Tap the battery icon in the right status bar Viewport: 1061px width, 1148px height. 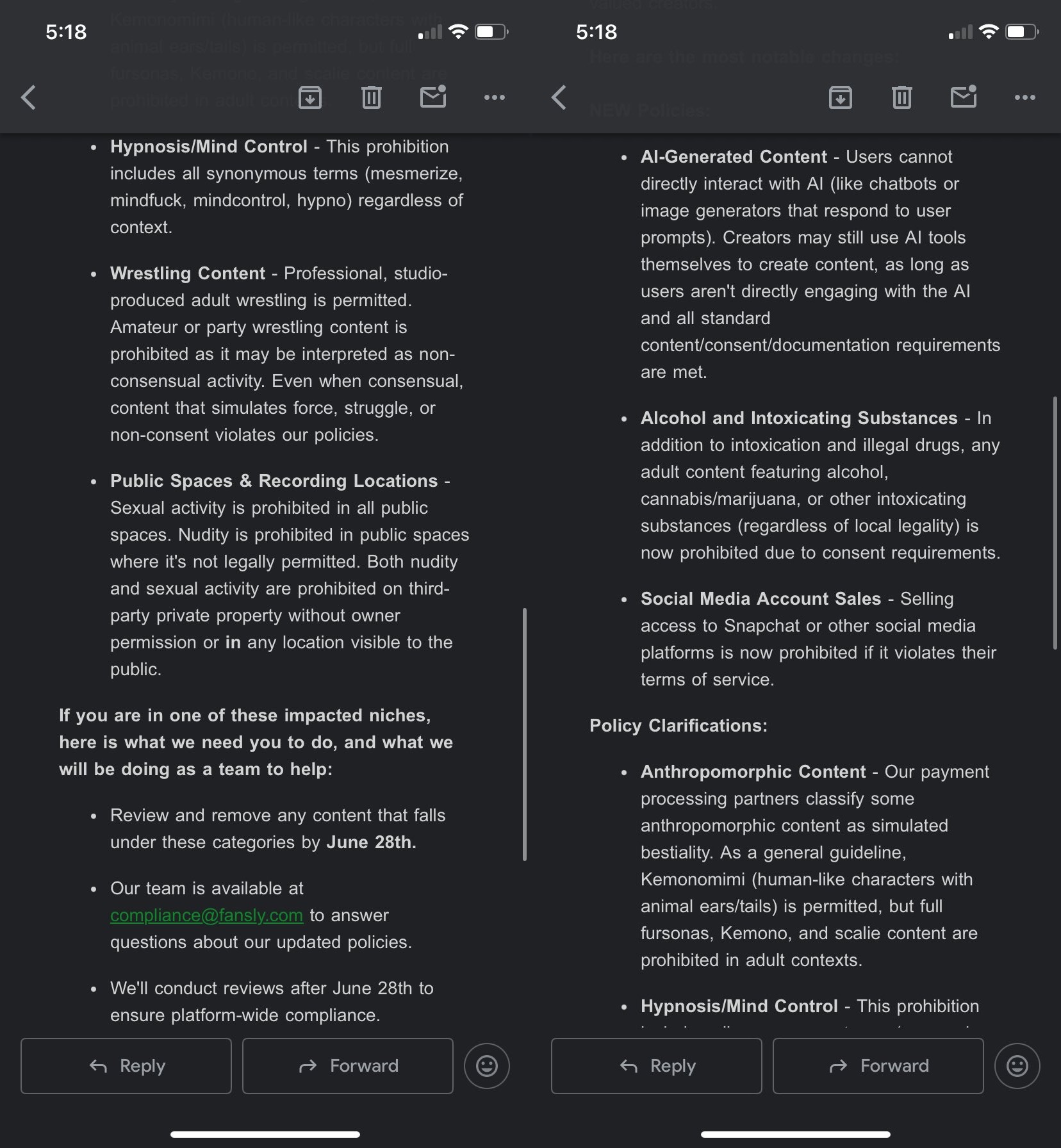pos(1023,31)
